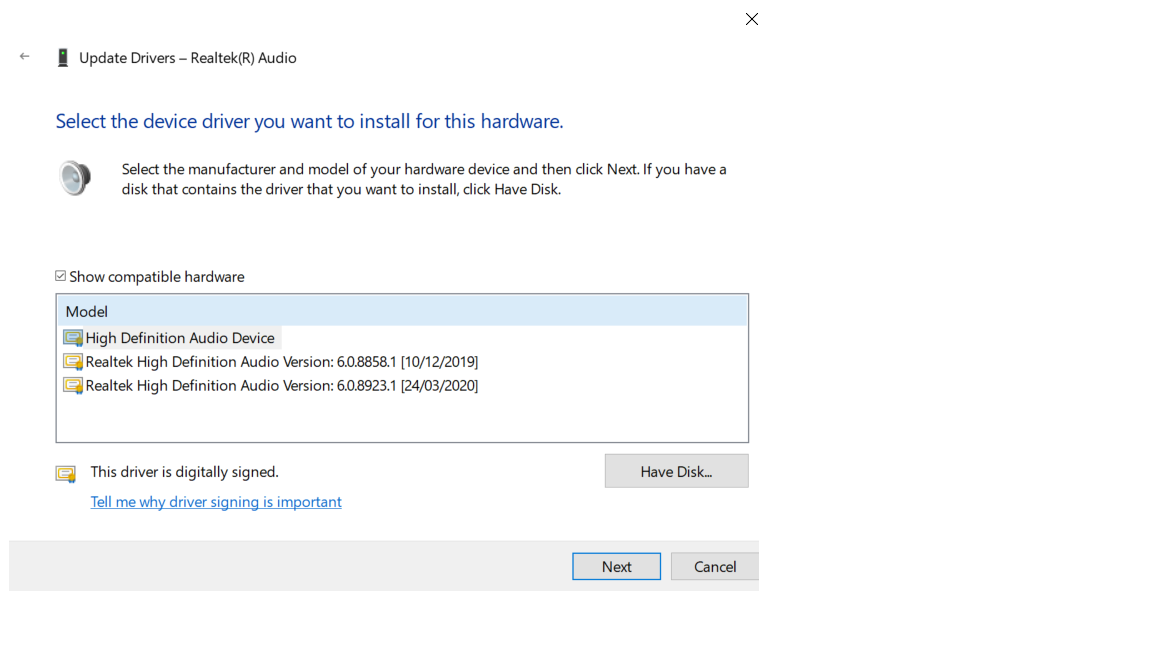Select High Definition Audio Device
The image size is (1152, 648).
pyautogui.click(x=180, y=338)
